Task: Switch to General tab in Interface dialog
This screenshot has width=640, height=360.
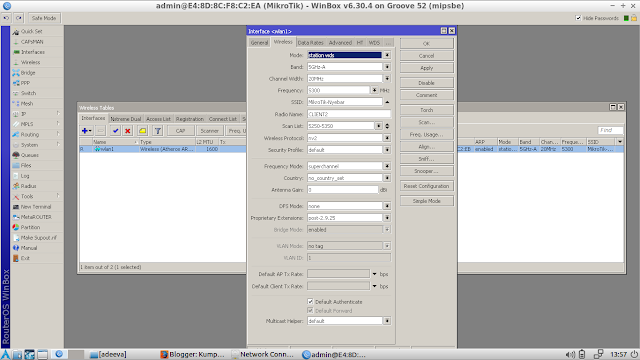Action: [259, 42]
